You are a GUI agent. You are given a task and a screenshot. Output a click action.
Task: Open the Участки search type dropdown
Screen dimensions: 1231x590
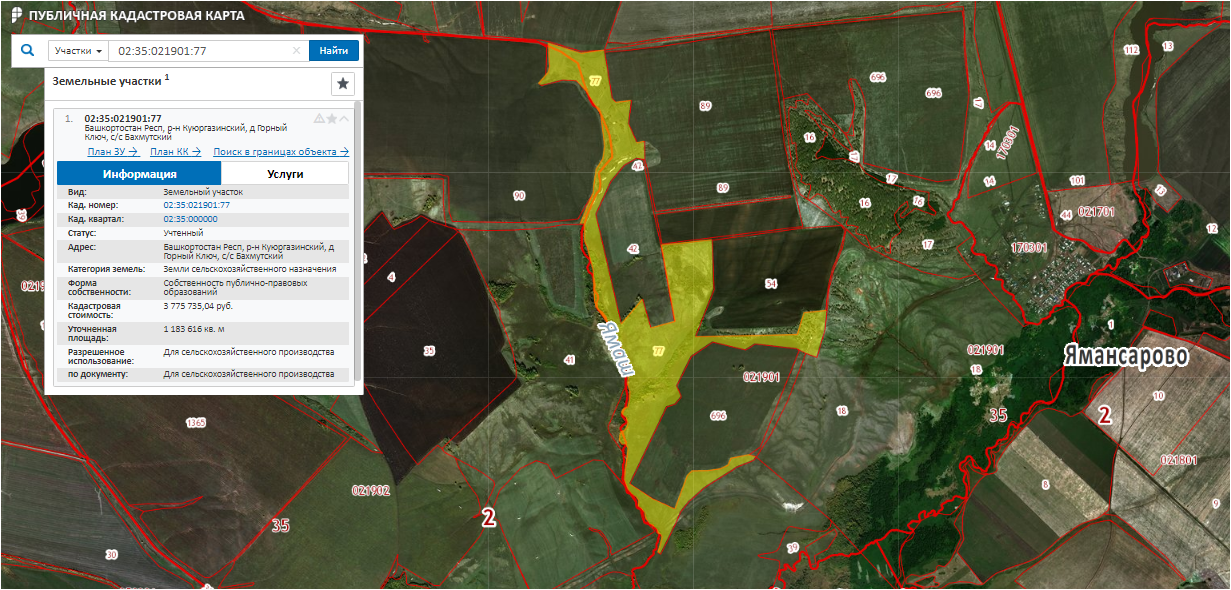point(79,51)
